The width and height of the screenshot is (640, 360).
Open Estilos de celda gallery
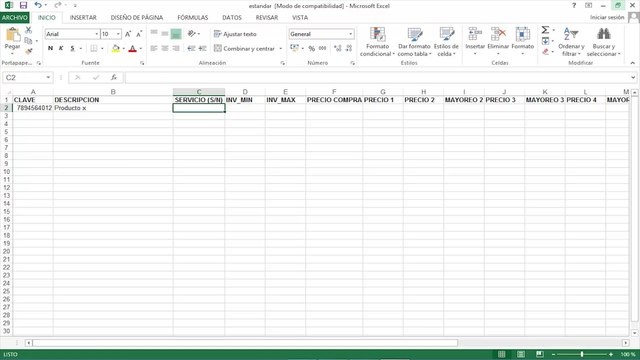coord(446,42)
